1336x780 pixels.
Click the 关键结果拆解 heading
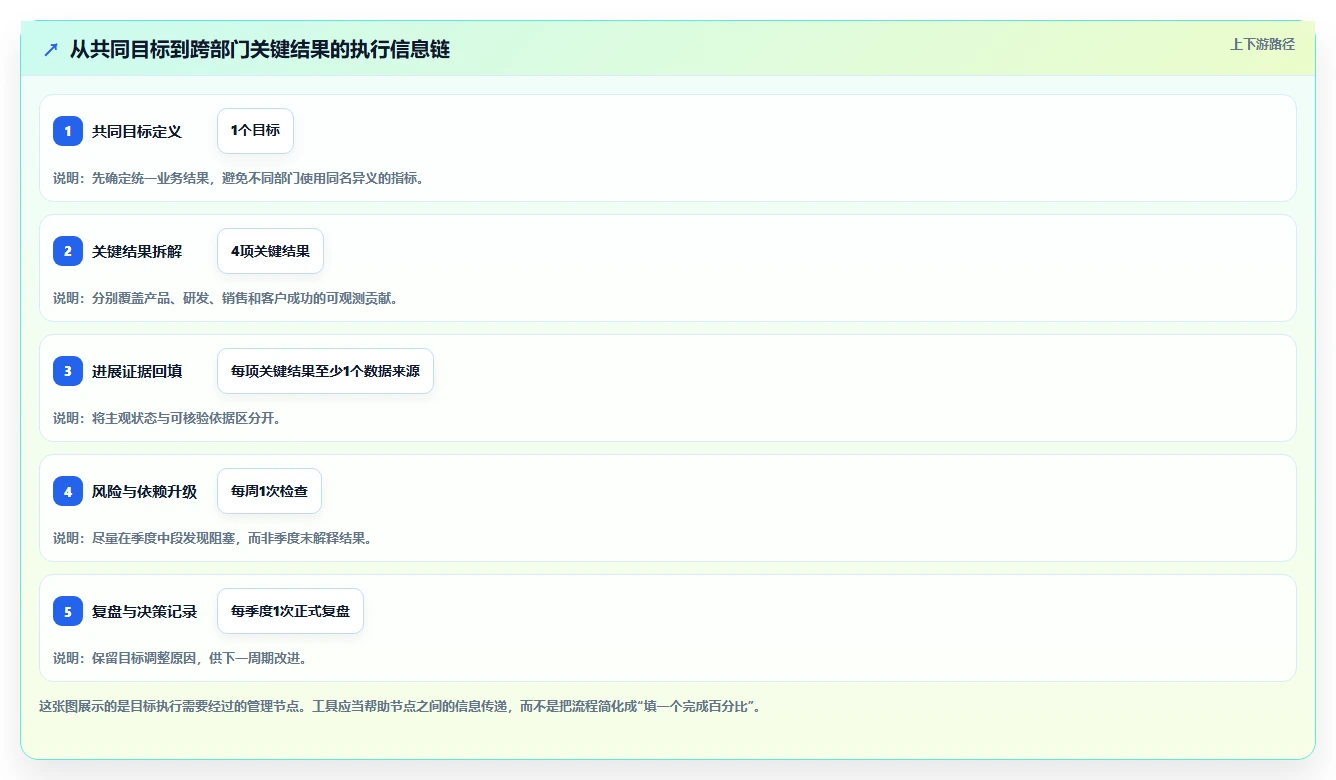point(137,251)
